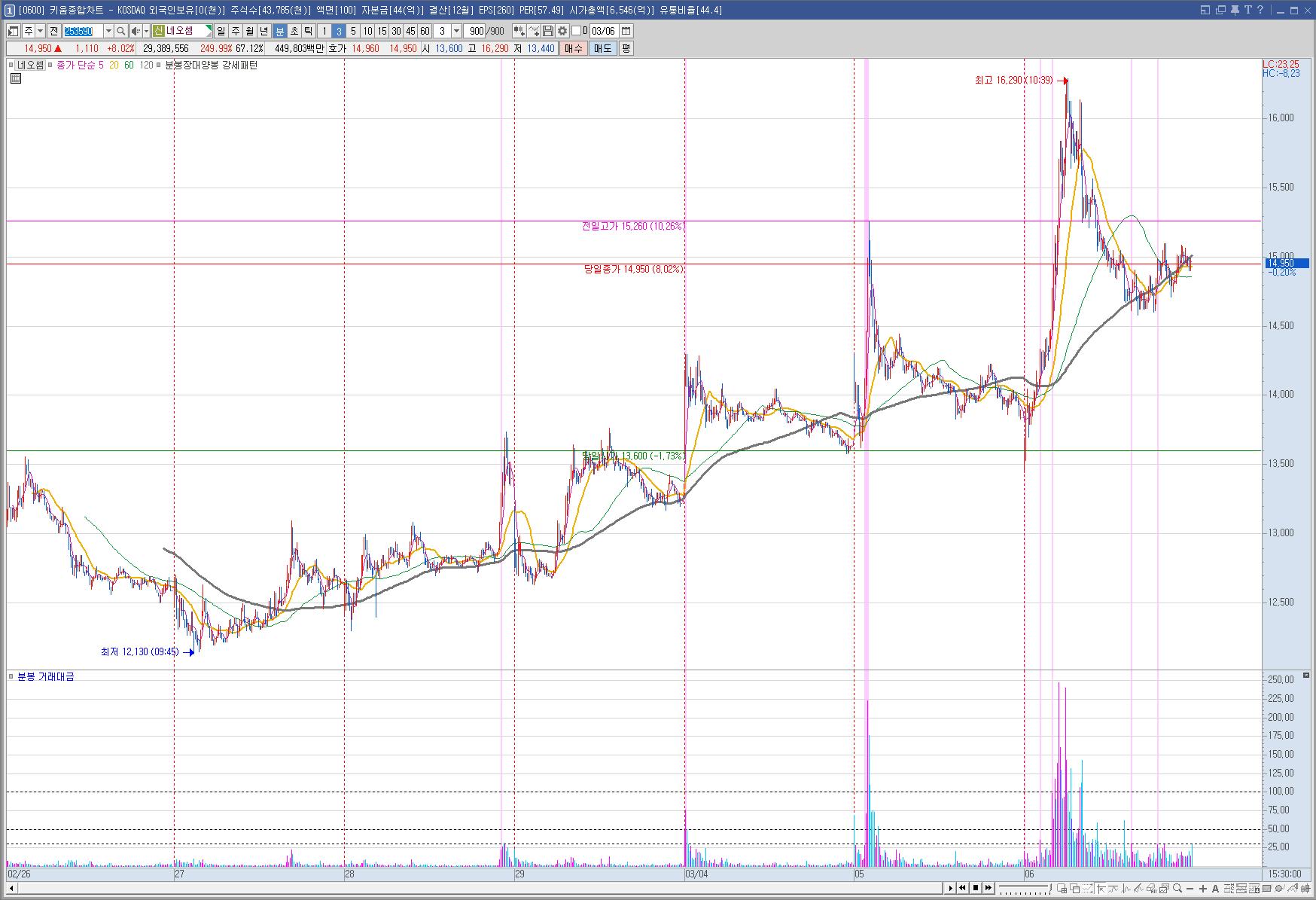1316x900 pixels.
Task: Click the replay speed slider in bottom toolbar
Action: click(1025, 889)
